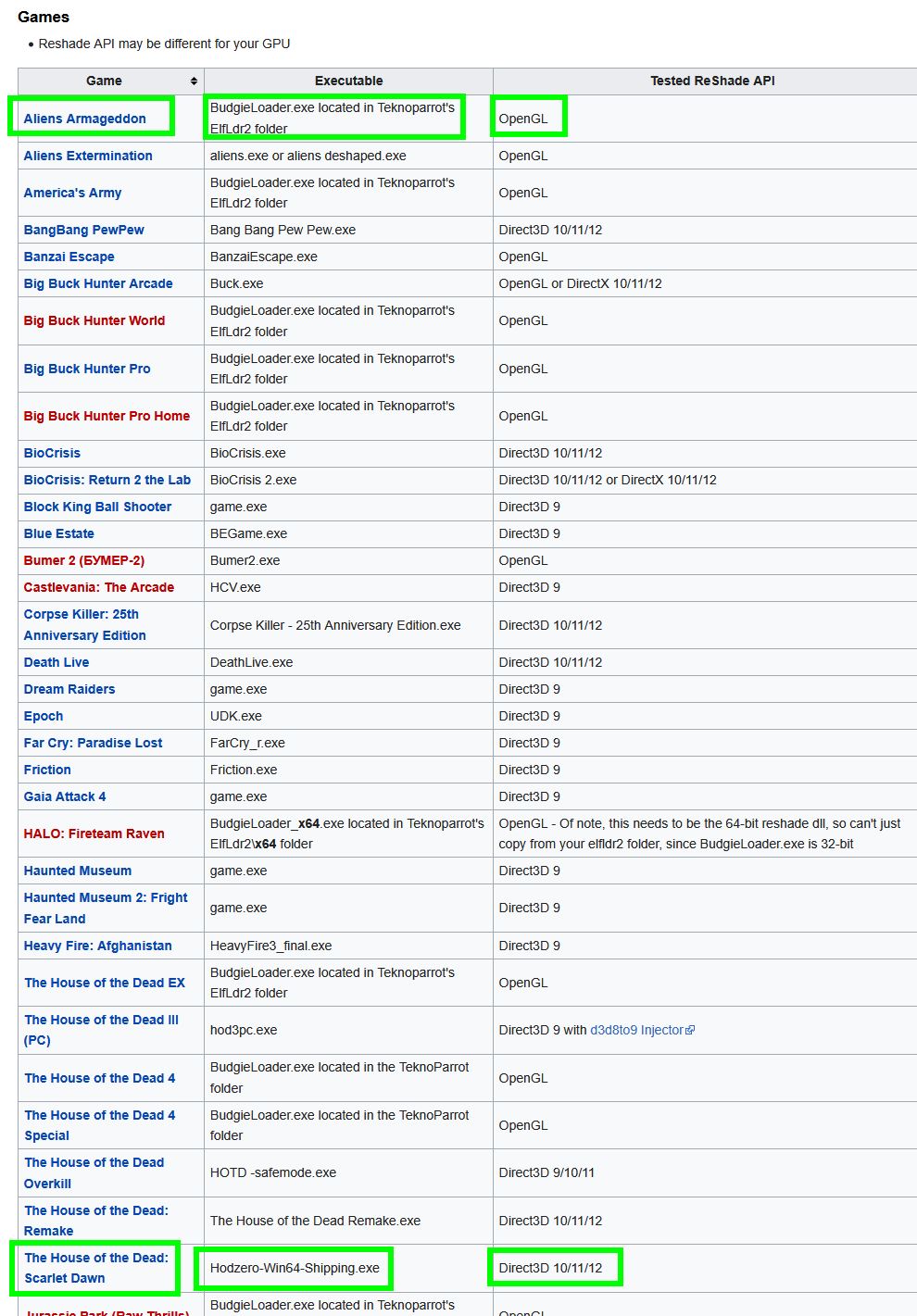
Task: Open Haunted Museum 2: Fright Fear Land link
Action: pos(105,909)
